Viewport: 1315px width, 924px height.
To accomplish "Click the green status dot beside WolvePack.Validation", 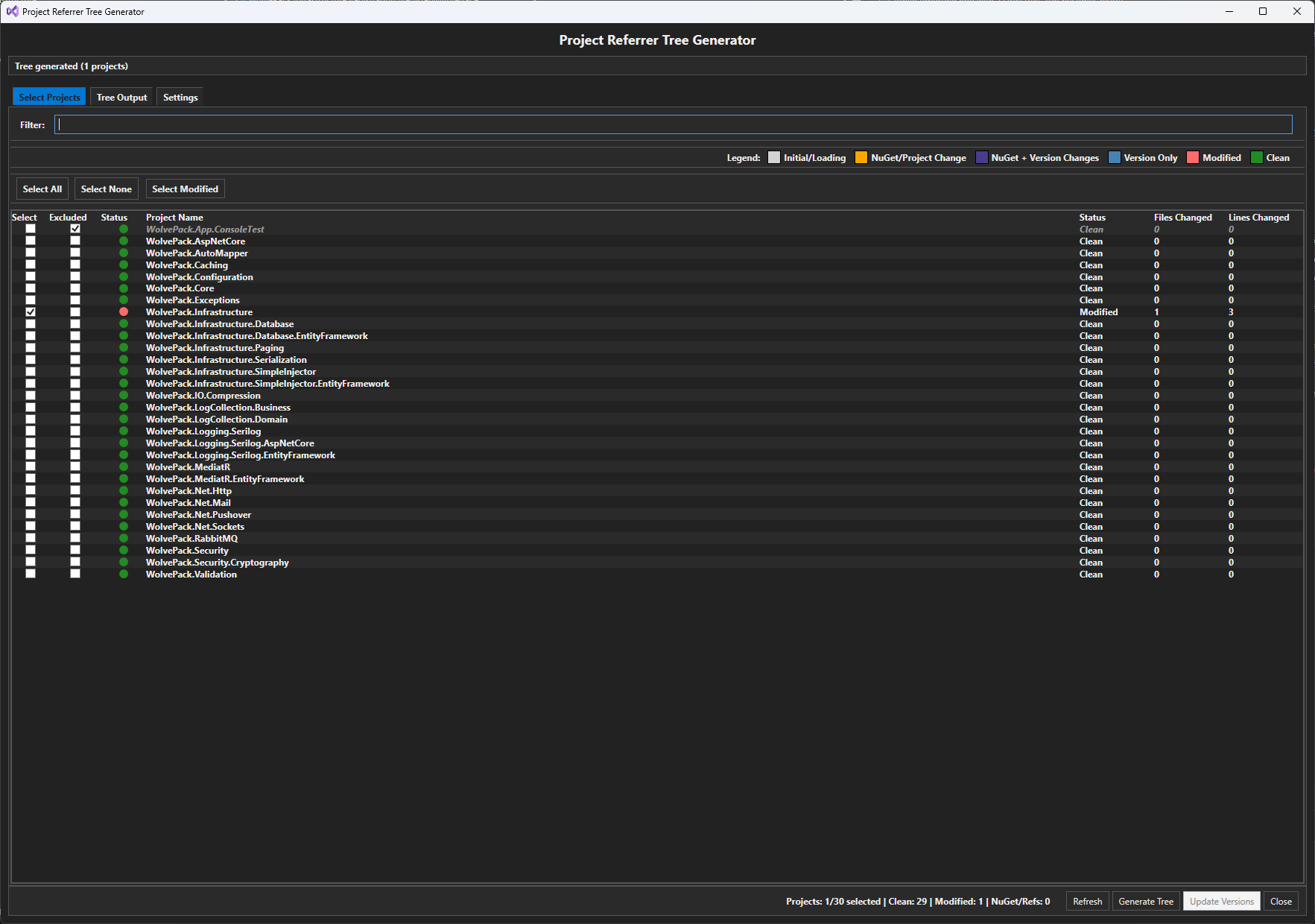I will 124,574.
